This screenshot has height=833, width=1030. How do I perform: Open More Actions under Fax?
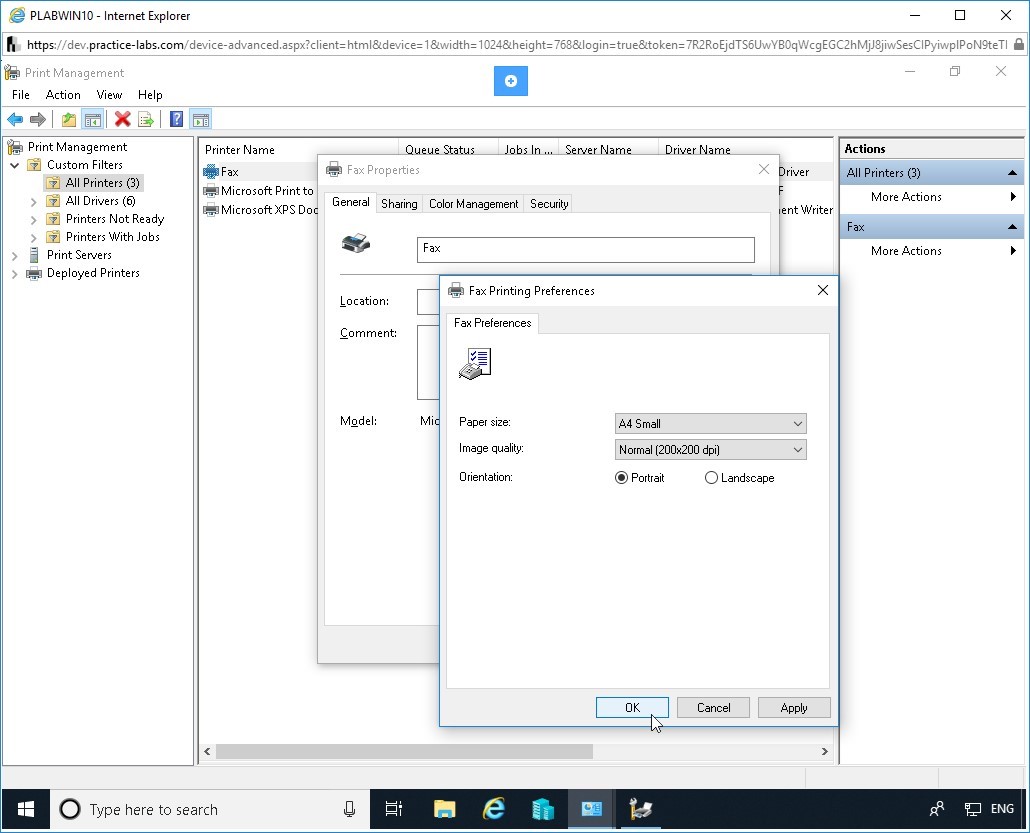point(930,251)
